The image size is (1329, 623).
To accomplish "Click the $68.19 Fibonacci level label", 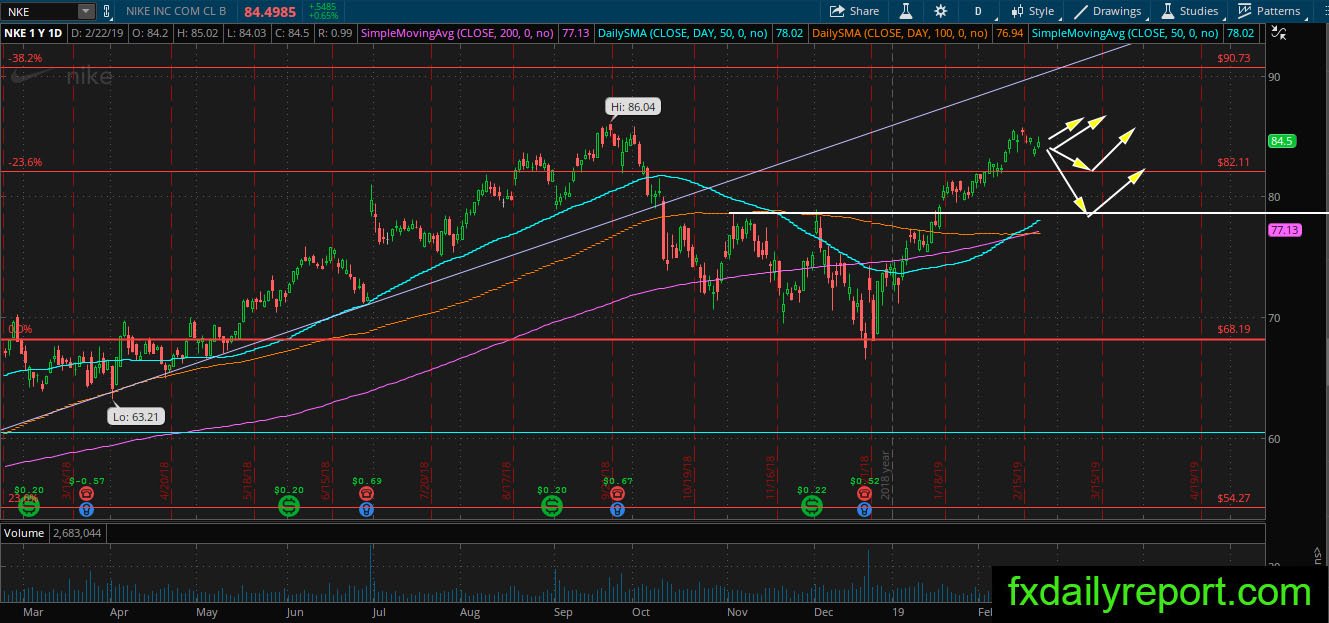I will (x=1234, y=329).
